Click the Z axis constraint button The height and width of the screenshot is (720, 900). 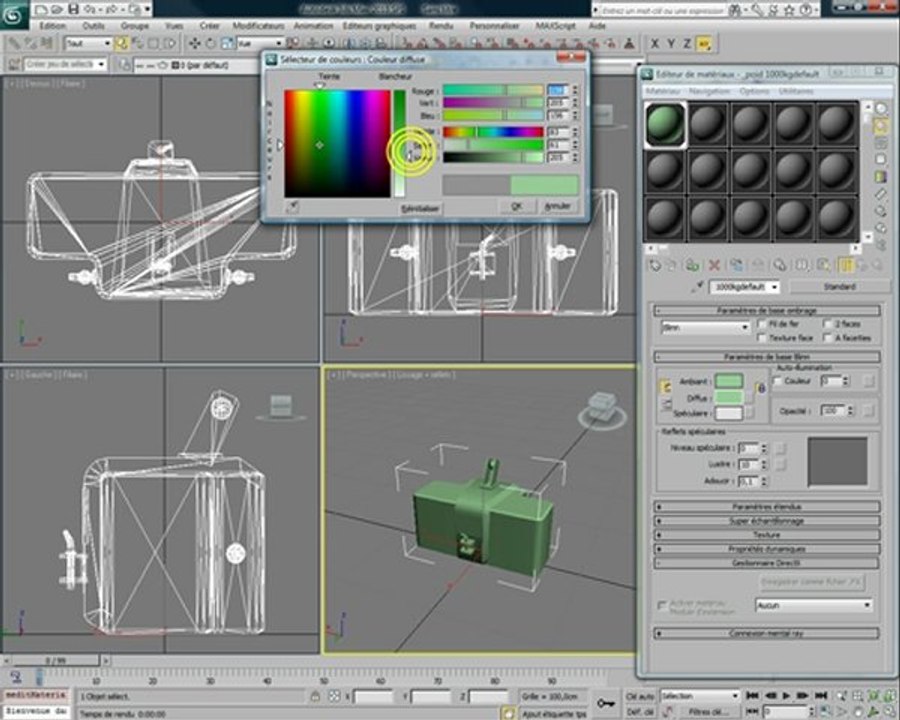[686, 44]
